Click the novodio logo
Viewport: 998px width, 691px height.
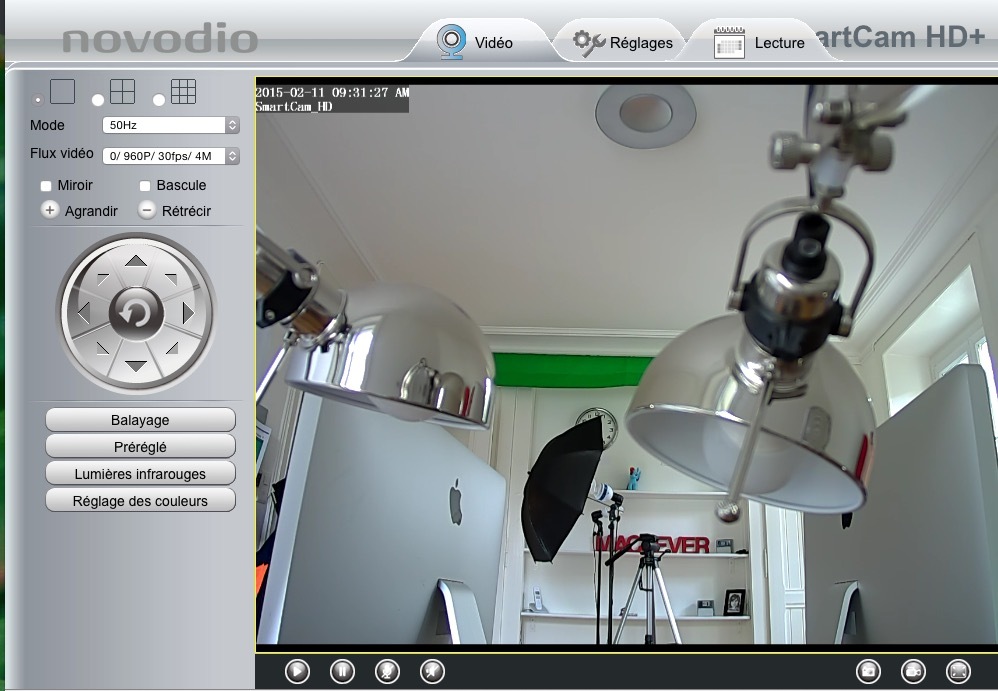click(x=160, y=39)
